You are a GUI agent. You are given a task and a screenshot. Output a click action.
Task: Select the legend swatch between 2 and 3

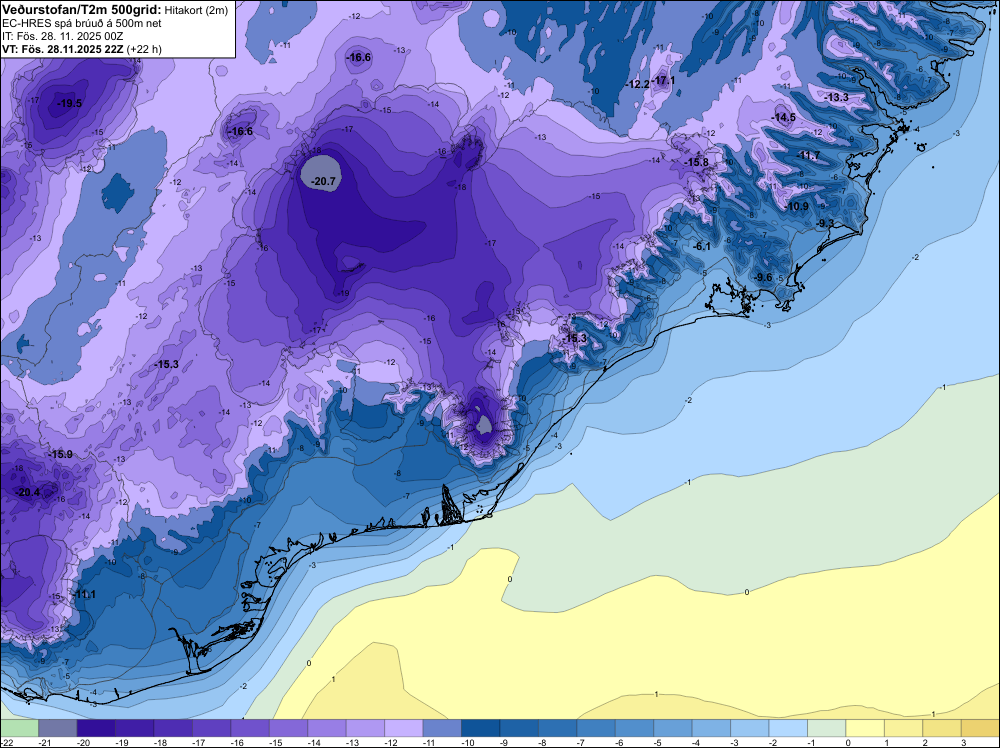(943, 728)
